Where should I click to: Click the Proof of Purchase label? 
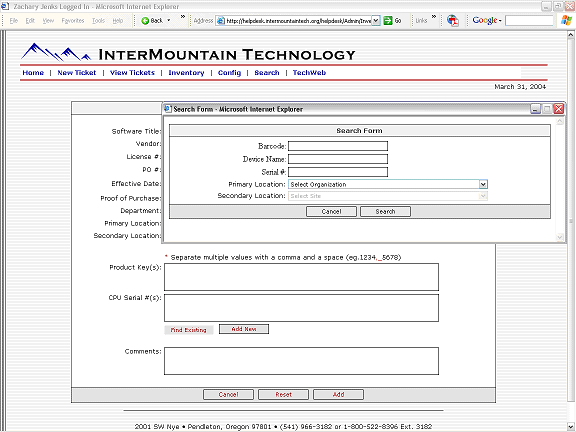pos(130,198)
